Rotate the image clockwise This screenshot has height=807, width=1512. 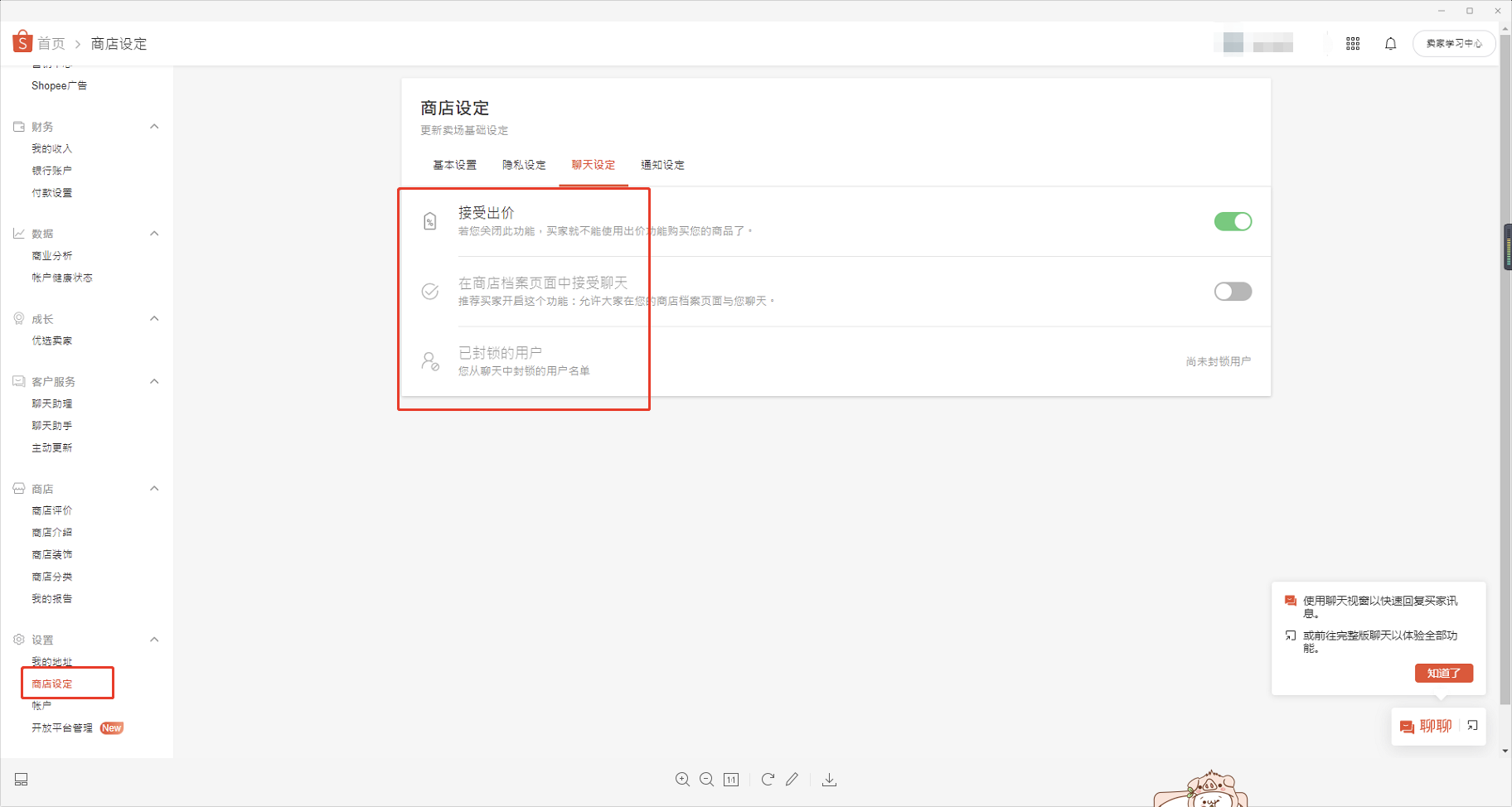768,780
